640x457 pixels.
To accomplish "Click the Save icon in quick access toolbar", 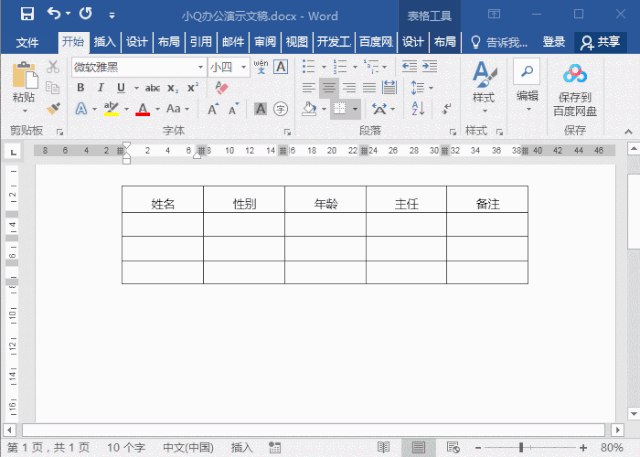I will coord(27,14).
